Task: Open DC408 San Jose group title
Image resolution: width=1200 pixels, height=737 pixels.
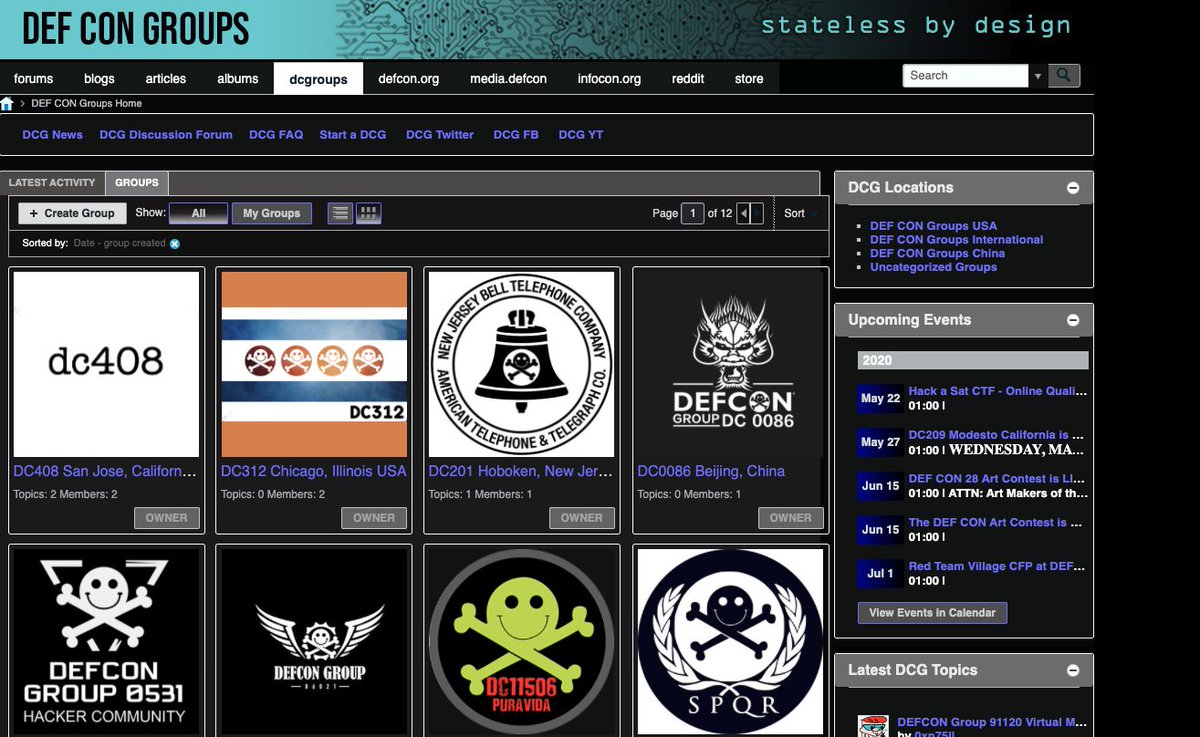Action: (x=105, y=471)
